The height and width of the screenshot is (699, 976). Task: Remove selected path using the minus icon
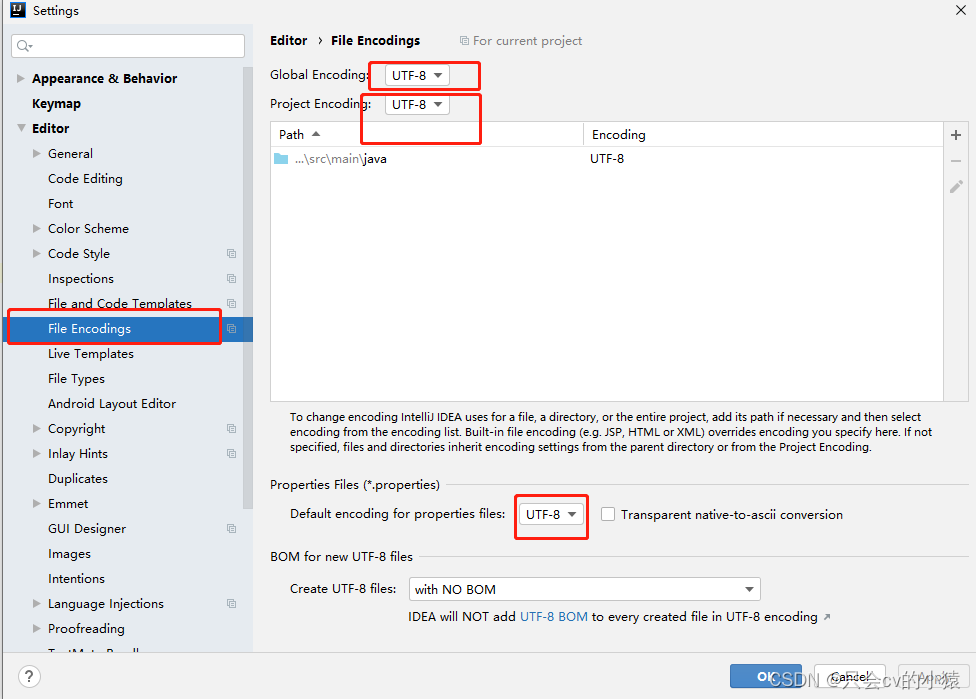click(955, 160)
